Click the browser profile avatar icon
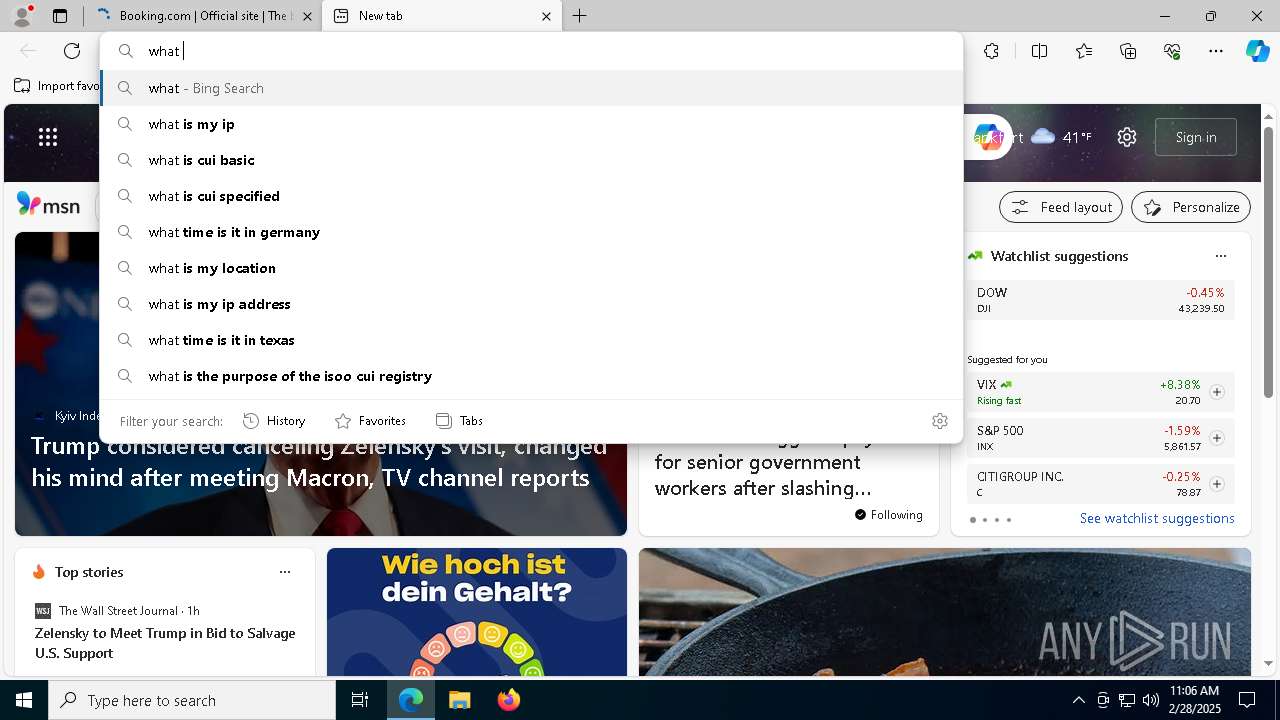This screenshot has height=720, width=1280. click(x=21, y=16)
